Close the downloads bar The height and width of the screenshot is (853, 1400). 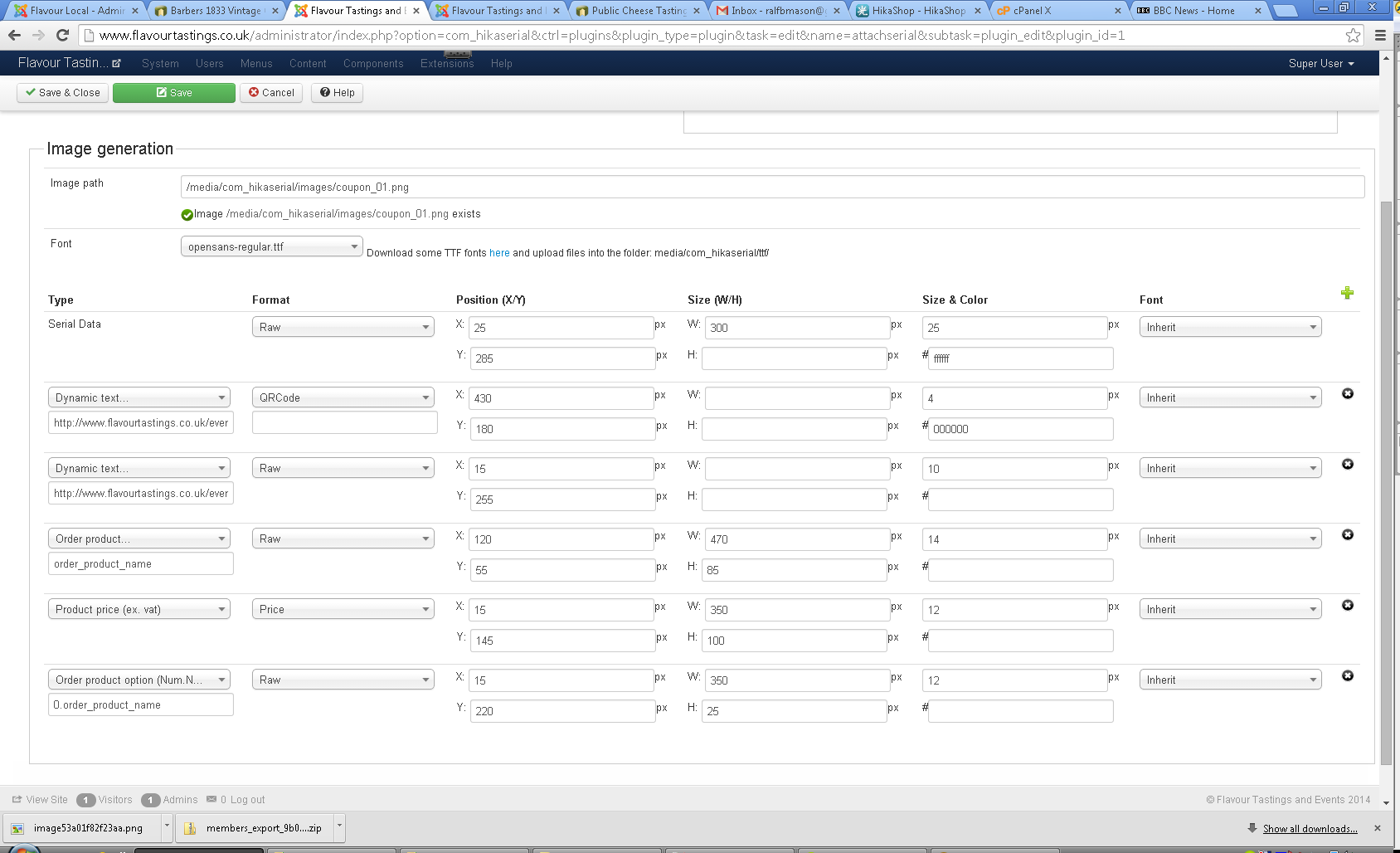pyautogui.click(x=1378, y=828)
